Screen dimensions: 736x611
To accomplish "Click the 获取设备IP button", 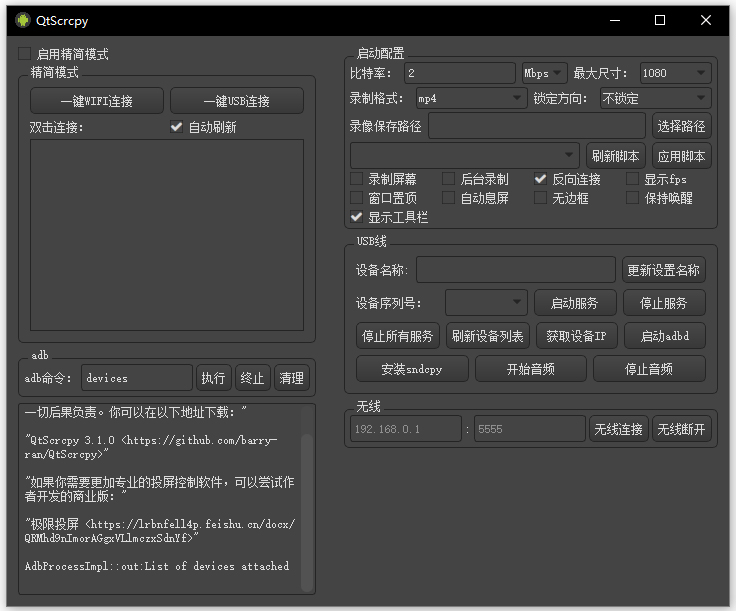I will 576,336.
